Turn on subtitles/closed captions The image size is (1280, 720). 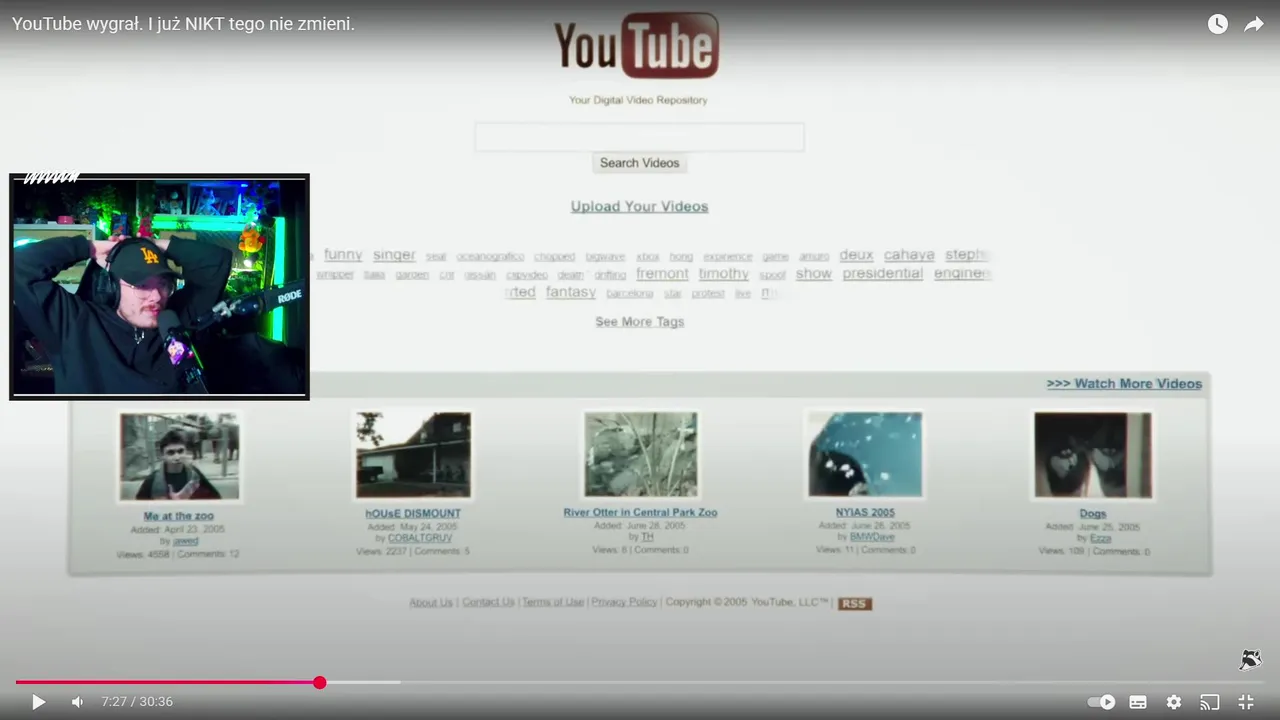pyautogui.click(x=1138, y=702)
